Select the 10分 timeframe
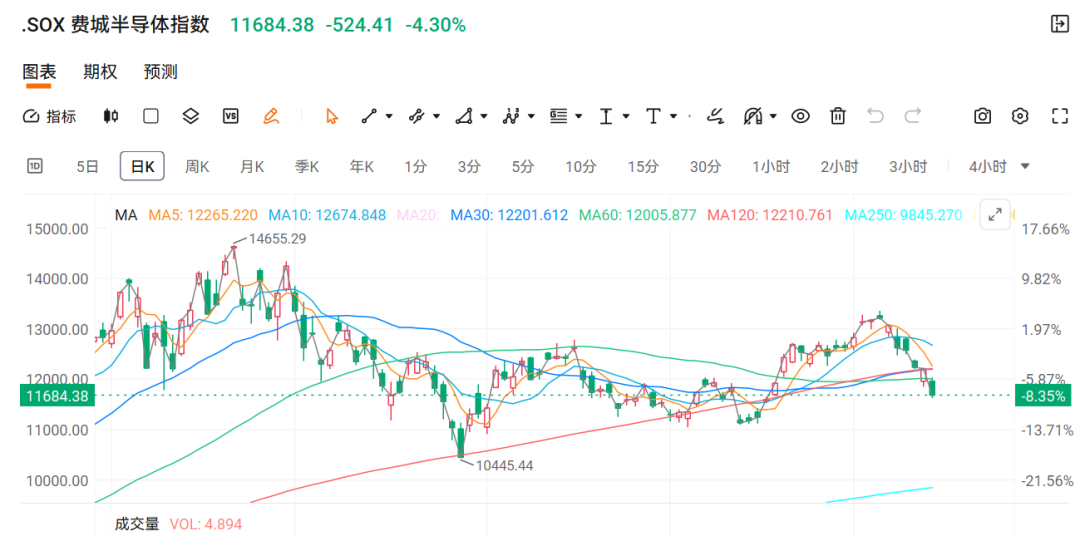The height and width of the screenshot is (536, 1080). click(x=581, y=166)
